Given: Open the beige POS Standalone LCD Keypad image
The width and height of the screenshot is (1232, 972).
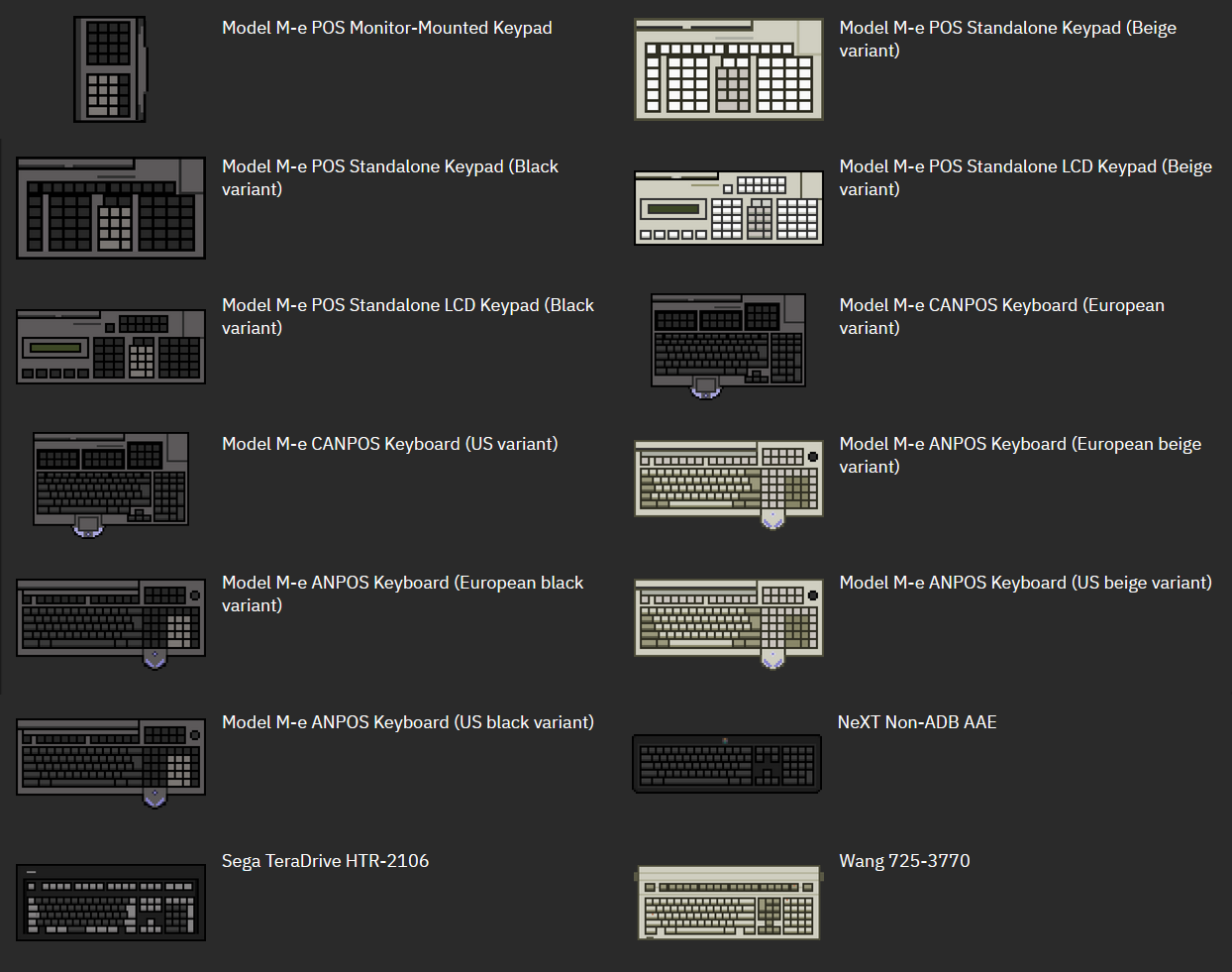Looking at the screenshot, I should point(728,207).
